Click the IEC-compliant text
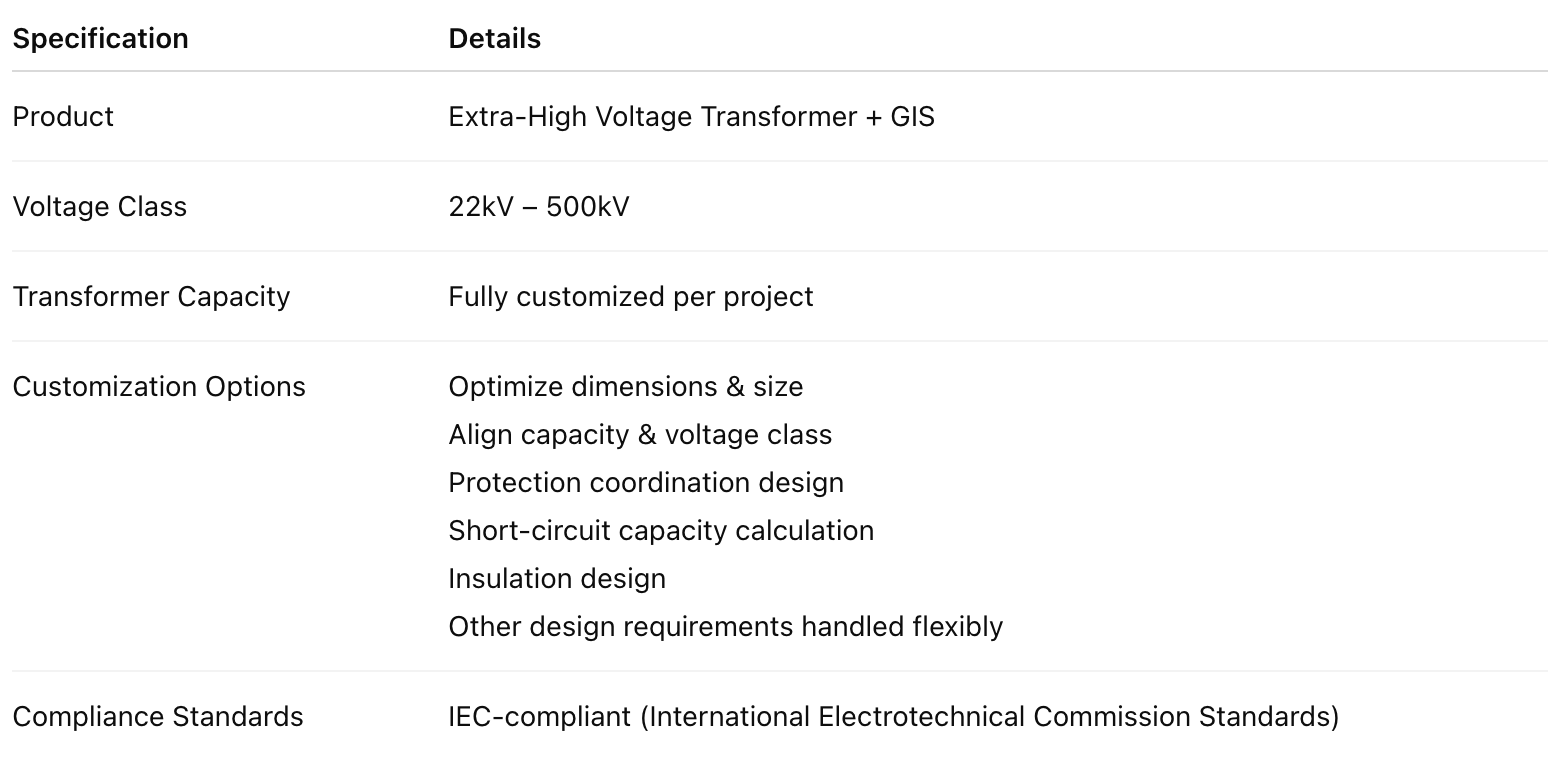The image size is (1552, 770). point(539,717)
